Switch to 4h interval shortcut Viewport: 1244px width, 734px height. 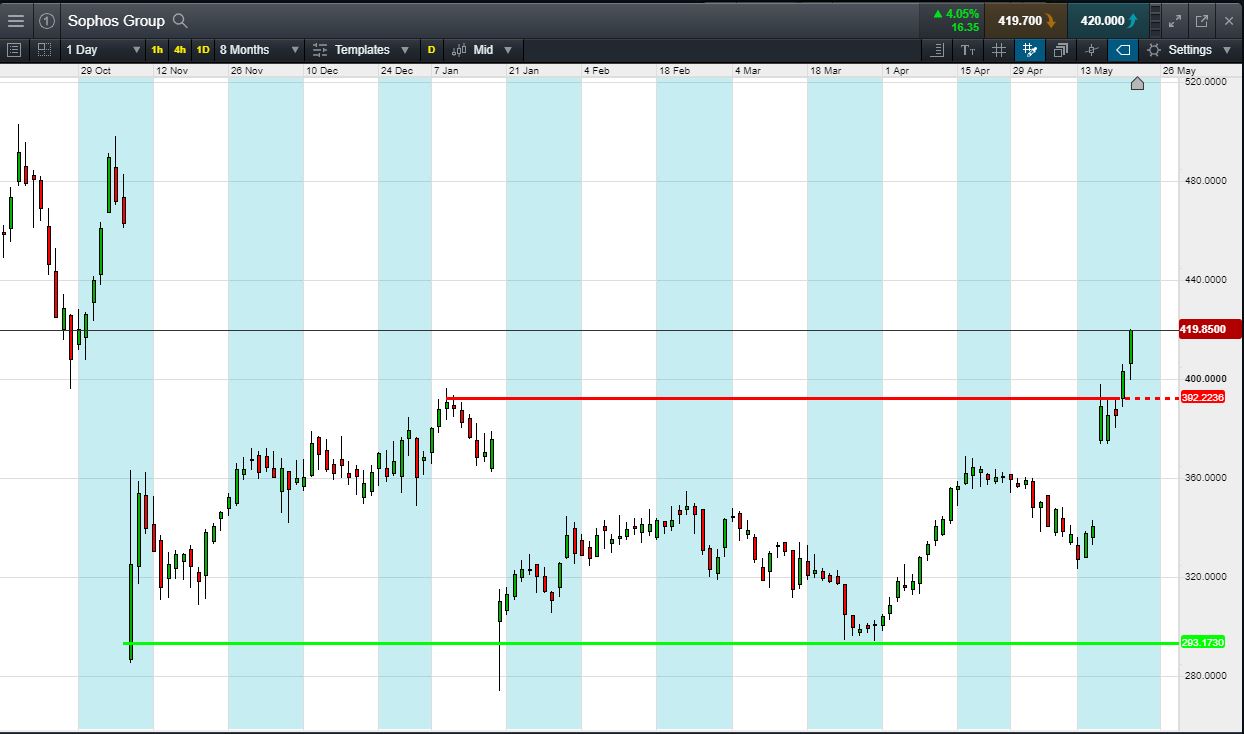(180, 49)
